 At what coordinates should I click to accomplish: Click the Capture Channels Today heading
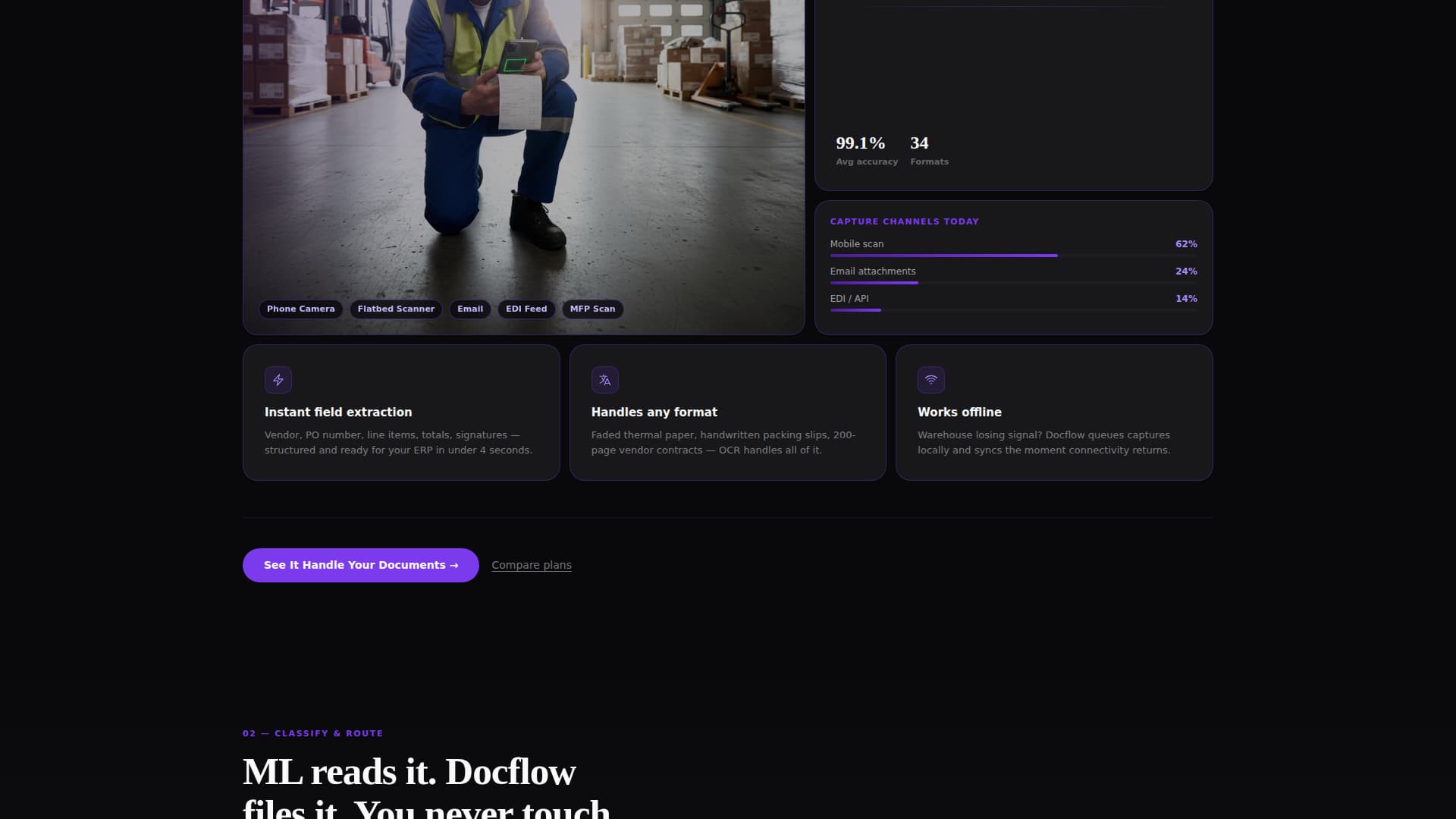point(904,221)
